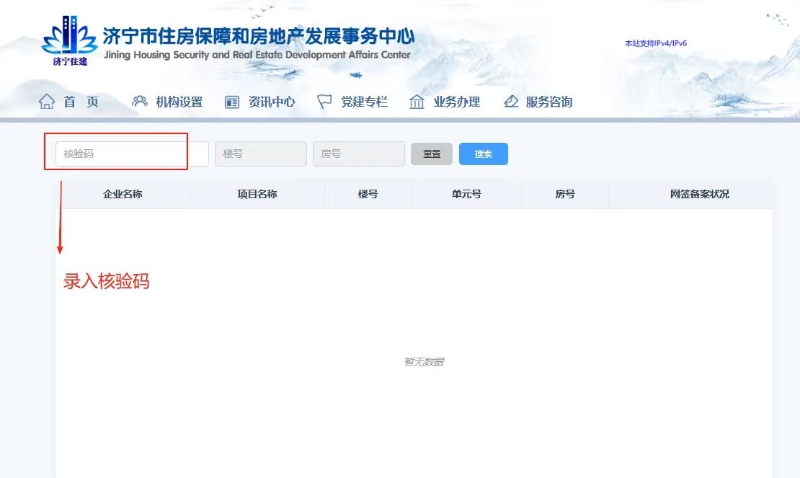
Task: Click the flag icon for 党建专栏
Action: (325, 102)
